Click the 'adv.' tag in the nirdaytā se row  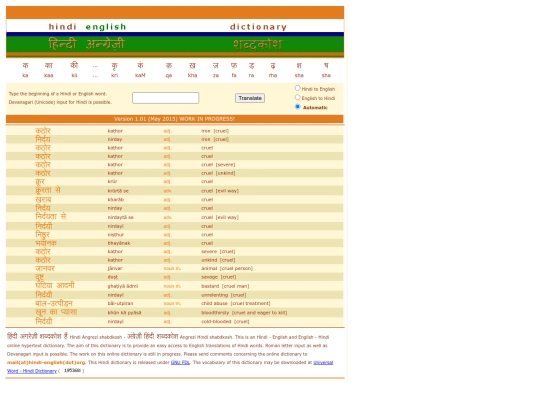pos(168,217)
